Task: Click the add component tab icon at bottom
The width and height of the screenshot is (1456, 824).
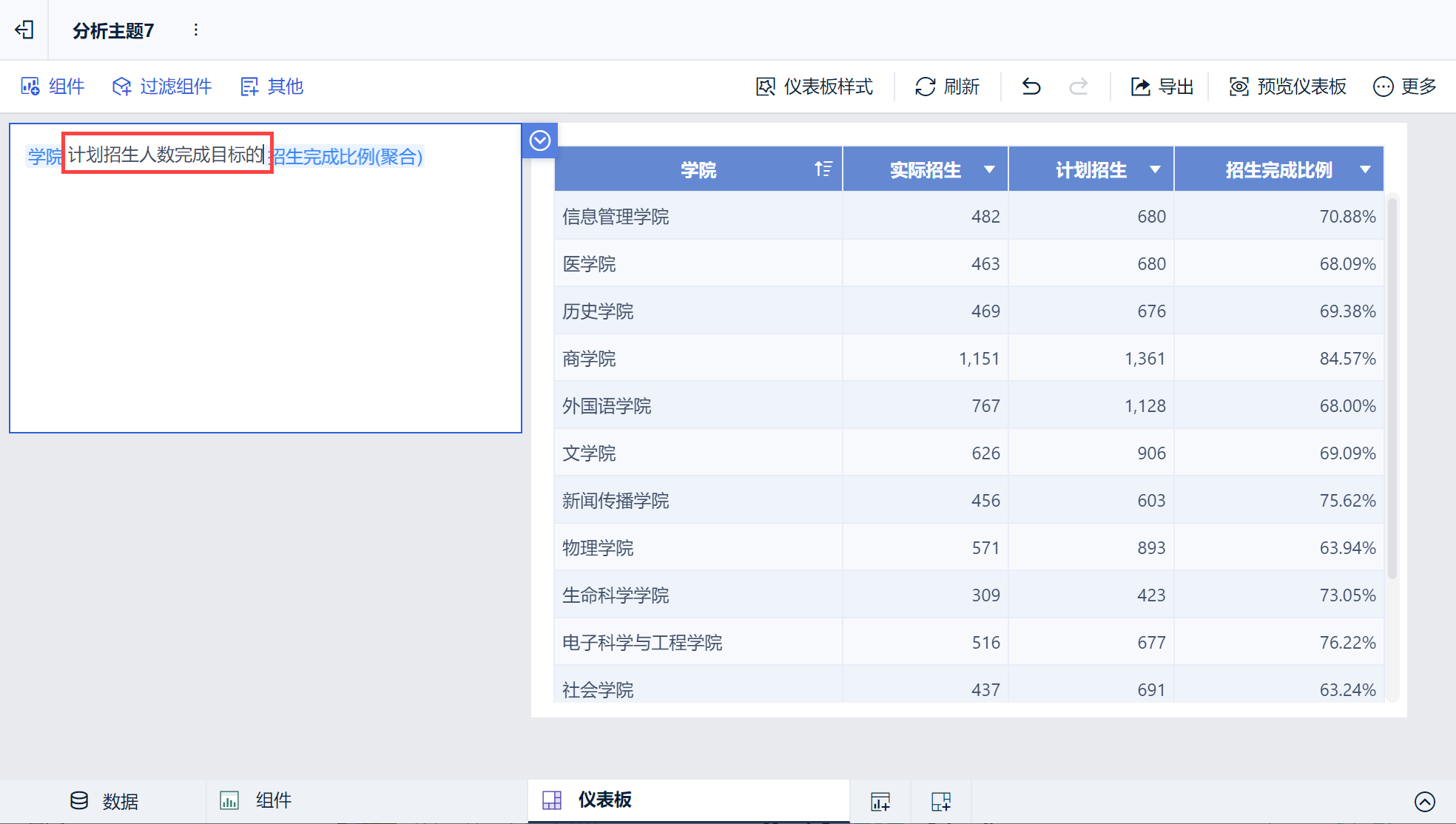Action: [x=880, y=801]
